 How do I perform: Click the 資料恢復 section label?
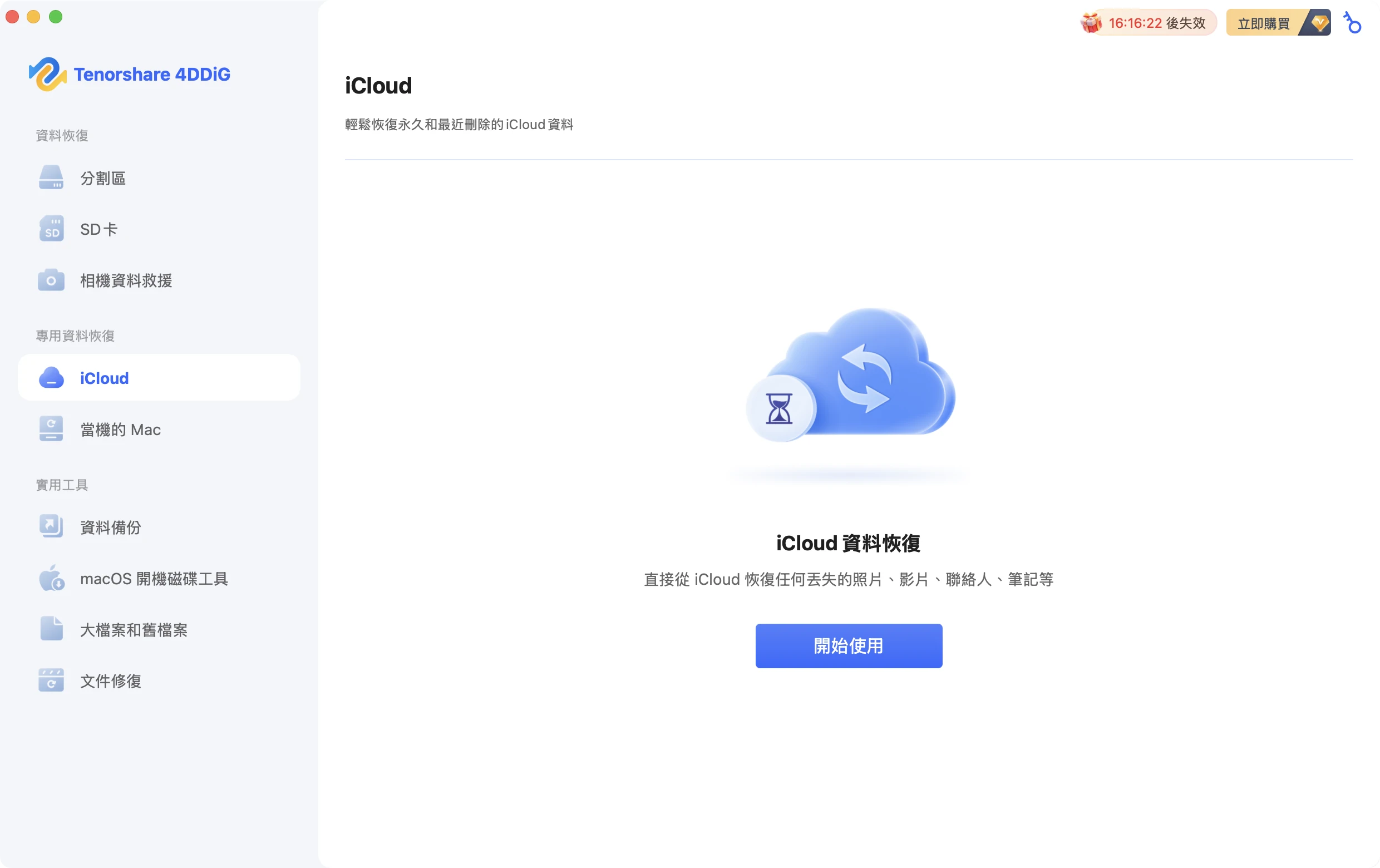[62, 135]
